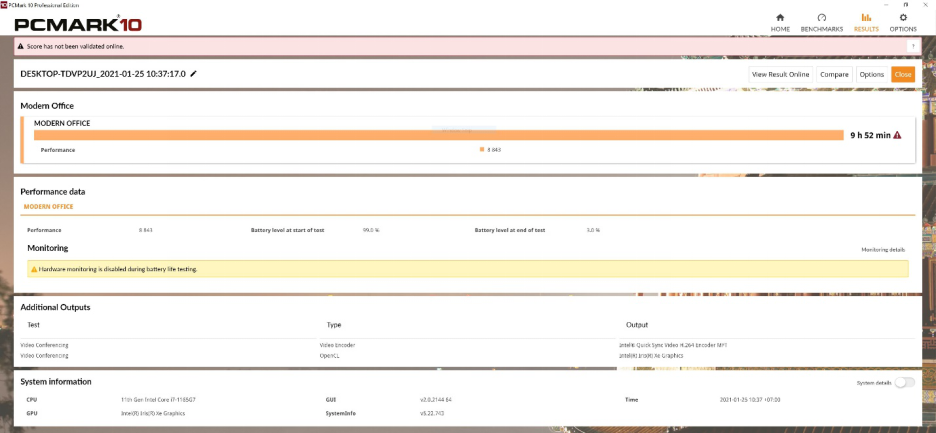
Task: Click the Performance data heading
Action: 53,192
